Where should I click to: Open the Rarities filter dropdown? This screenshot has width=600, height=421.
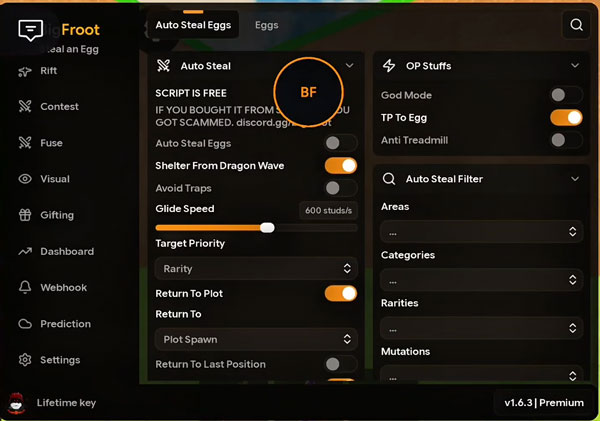point(481,328)
